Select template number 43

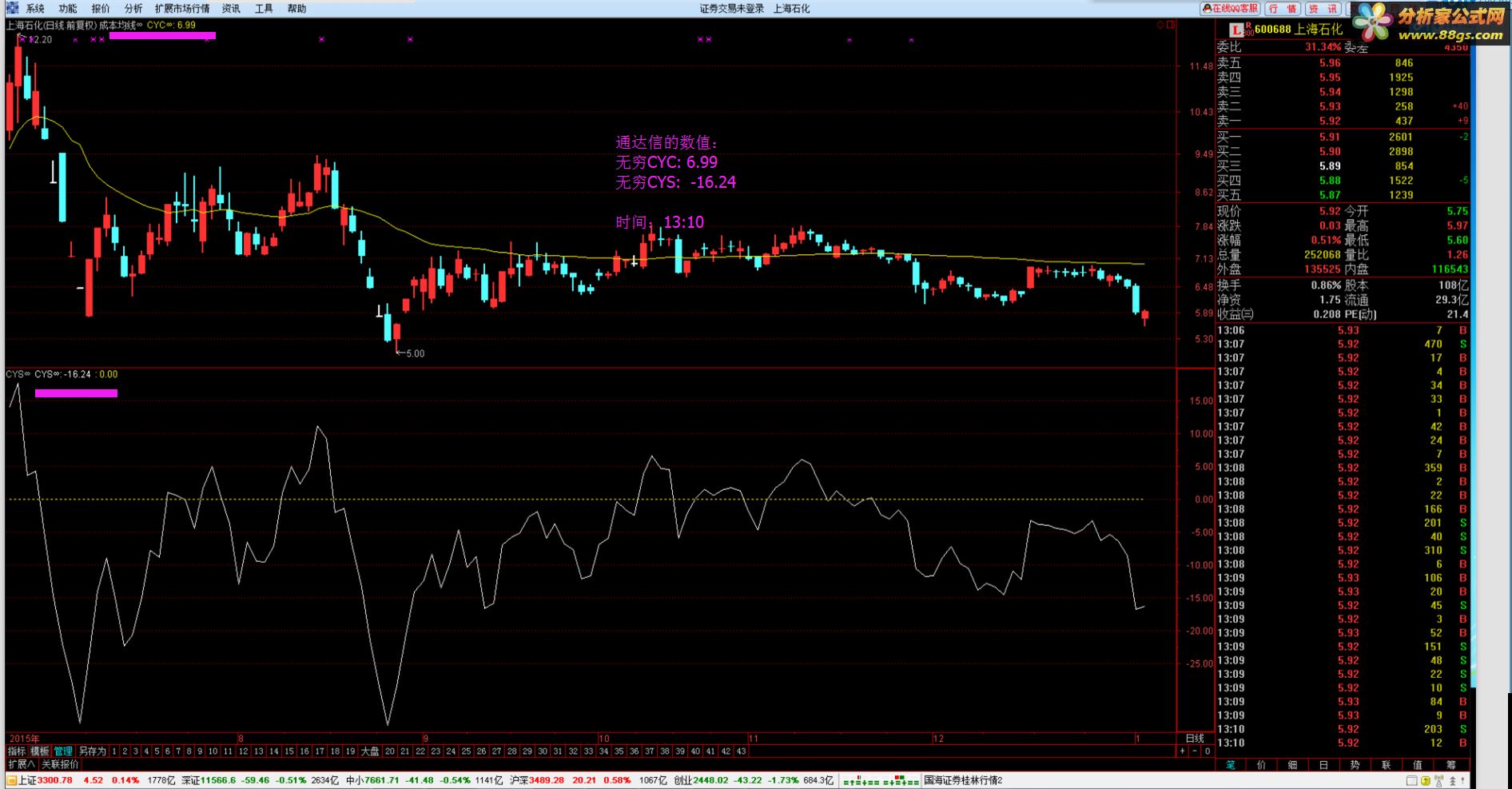[x=741, y=751]
